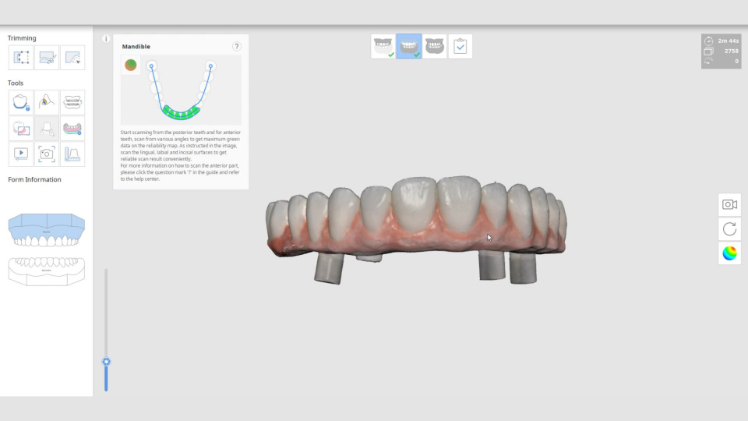Click the stopwatch scan time icon
Screen dimensions: 748x421
pos(708,41)
